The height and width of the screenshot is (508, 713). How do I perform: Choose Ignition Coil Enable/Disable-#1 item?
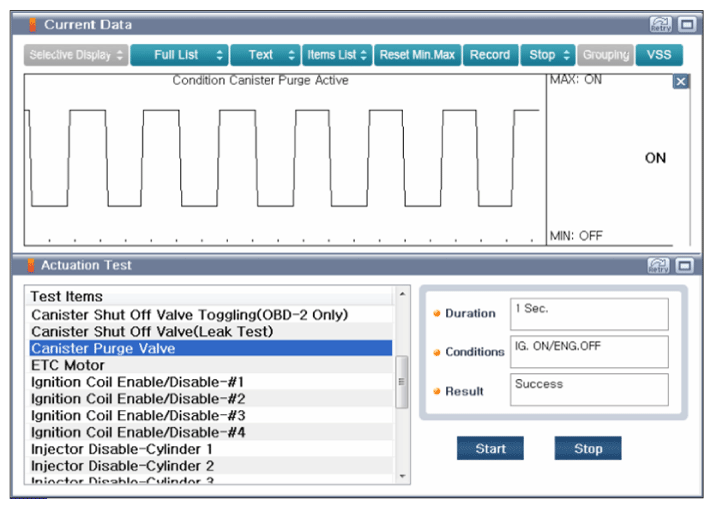(x=137, y=382)
